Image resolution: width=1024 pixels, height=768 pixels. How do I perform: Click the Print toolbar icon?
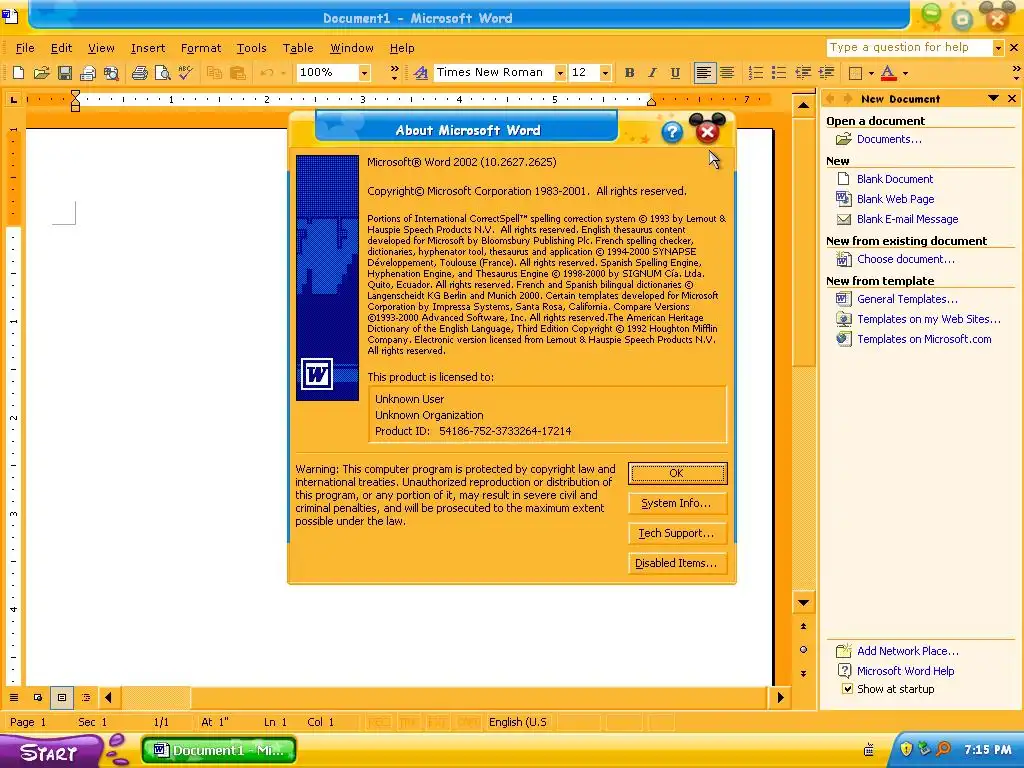pos(139,72)
